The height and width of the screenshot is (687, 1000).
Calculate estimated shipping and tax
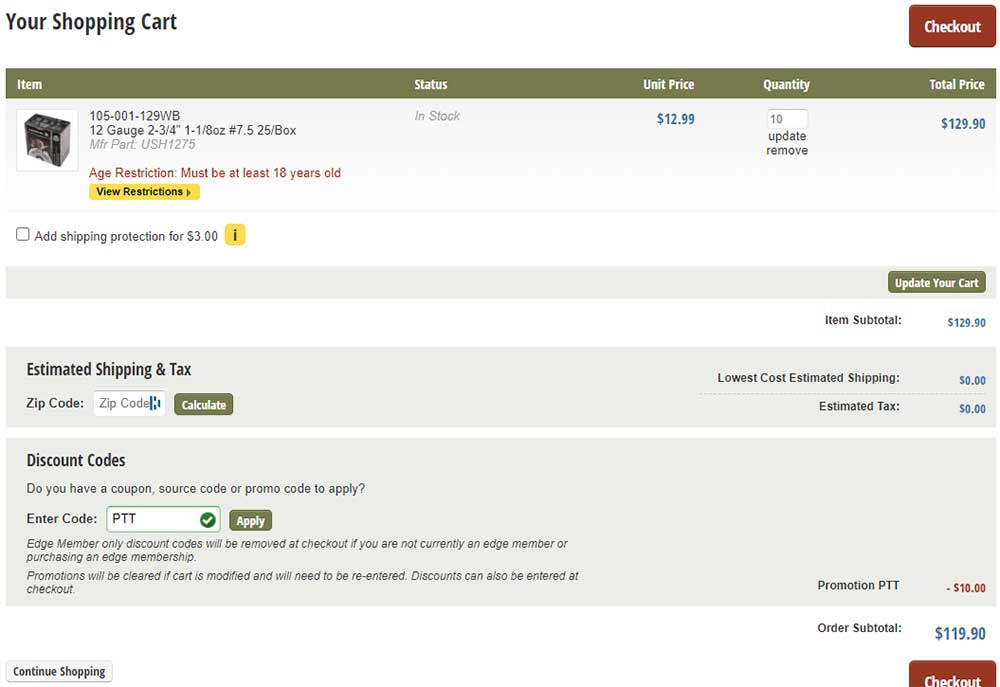click(x=203, y=405)
